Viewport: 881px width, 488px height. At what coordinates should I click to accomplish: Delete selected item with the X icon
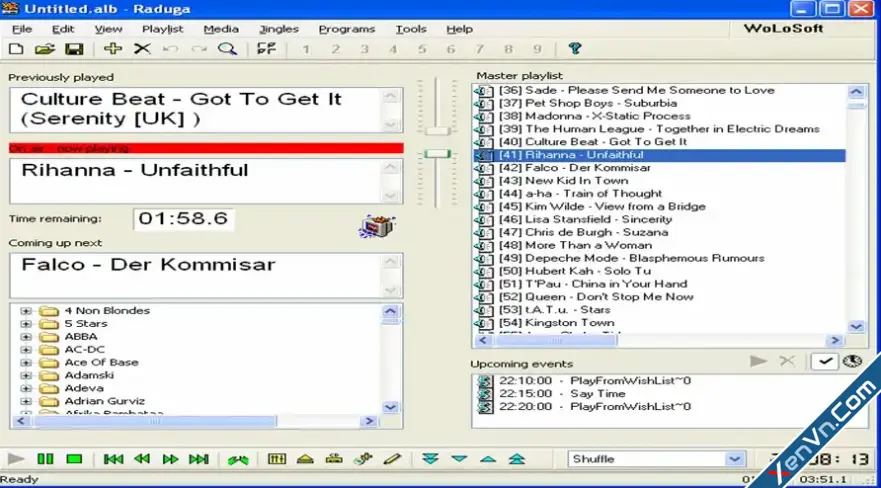click(x=142, y=49)
